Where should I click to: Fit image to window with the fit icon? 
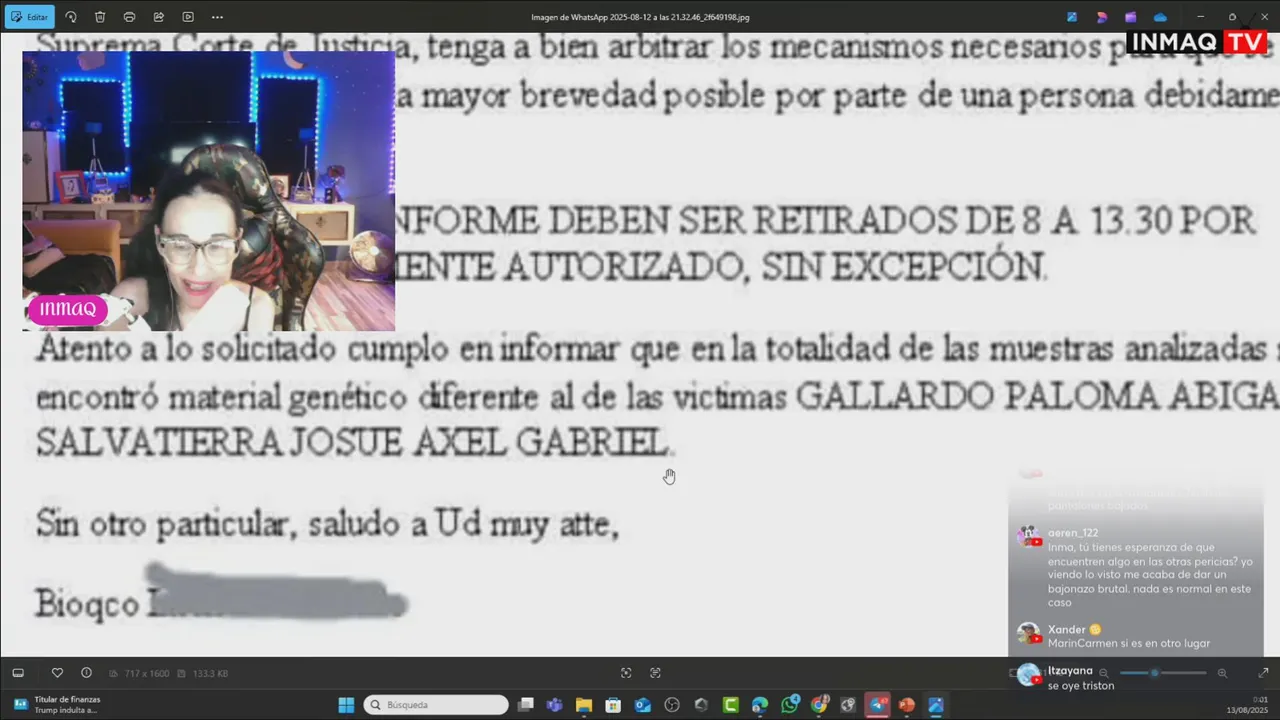pyautogui.click(x=626, y=673)
